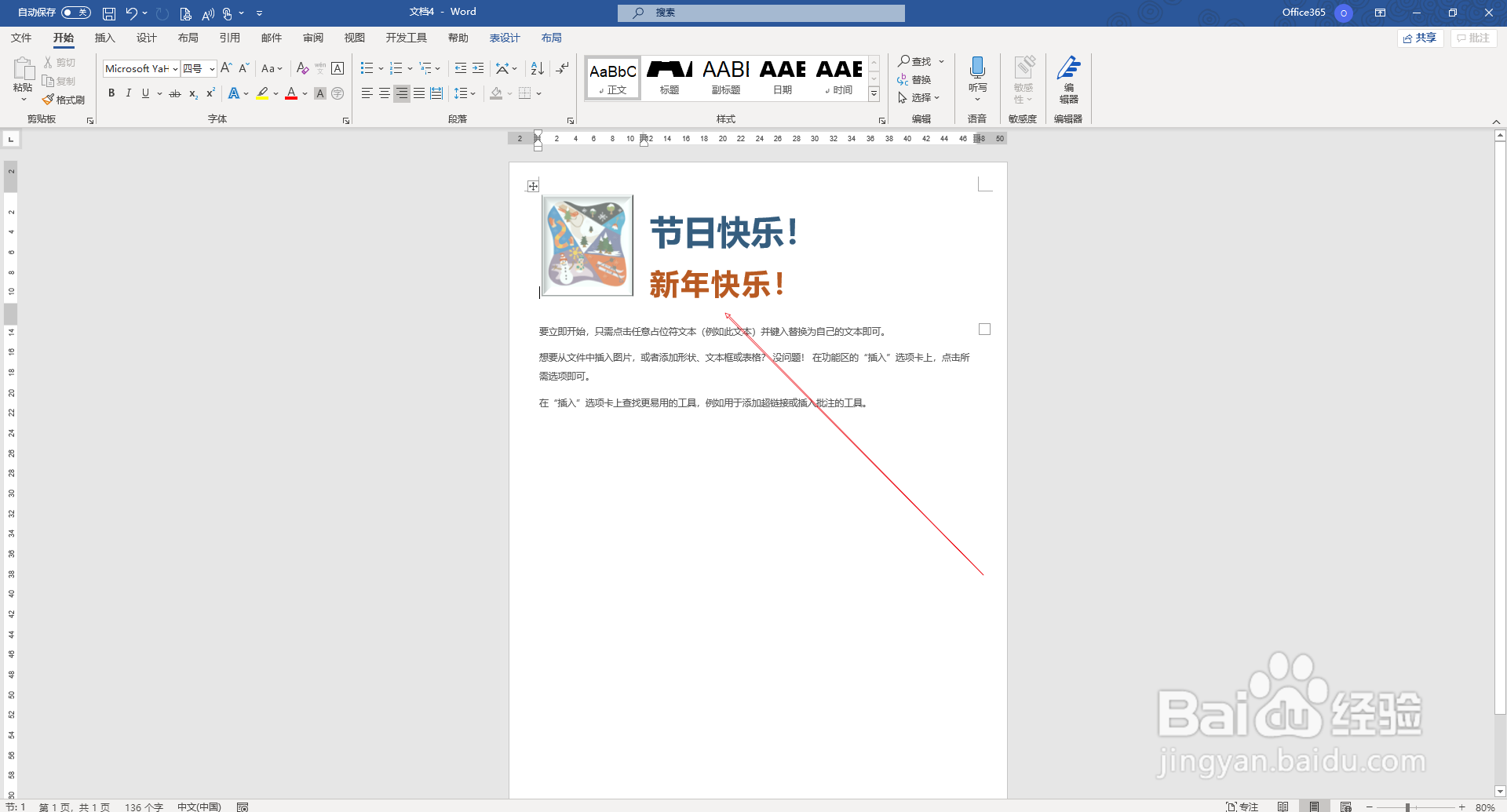Click the 共享 (Share) button

coord(1420,38)
